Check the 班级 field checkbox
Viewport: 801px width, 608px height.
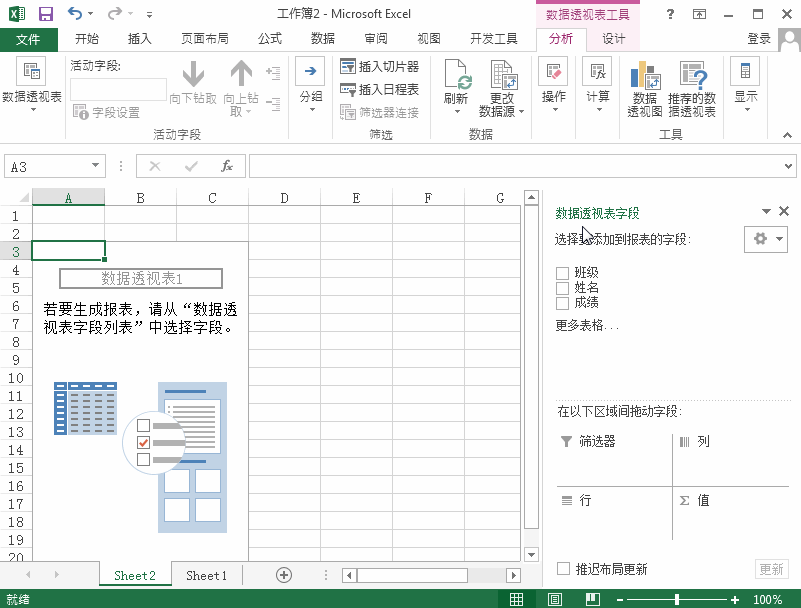tap(564, 271)
